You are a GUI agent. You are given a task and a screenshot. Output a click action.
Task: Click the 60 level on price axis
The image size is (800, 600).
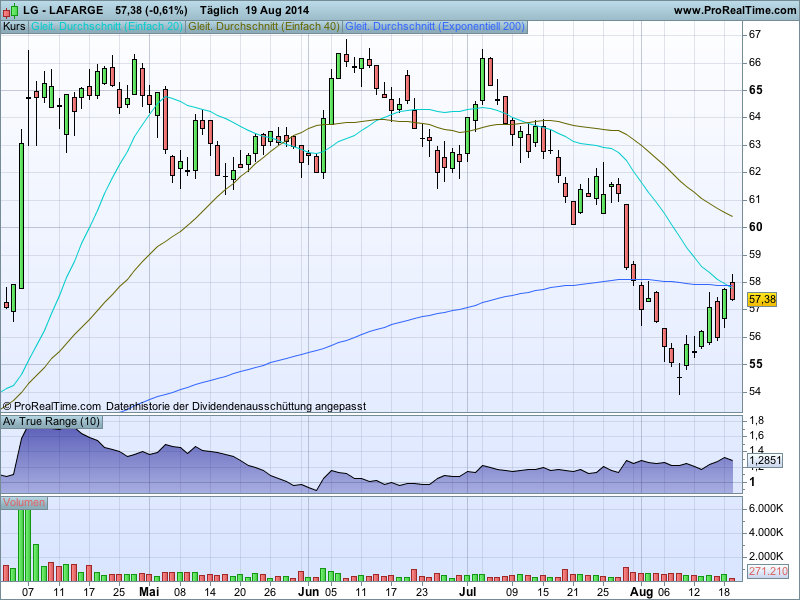click(756, 226)
